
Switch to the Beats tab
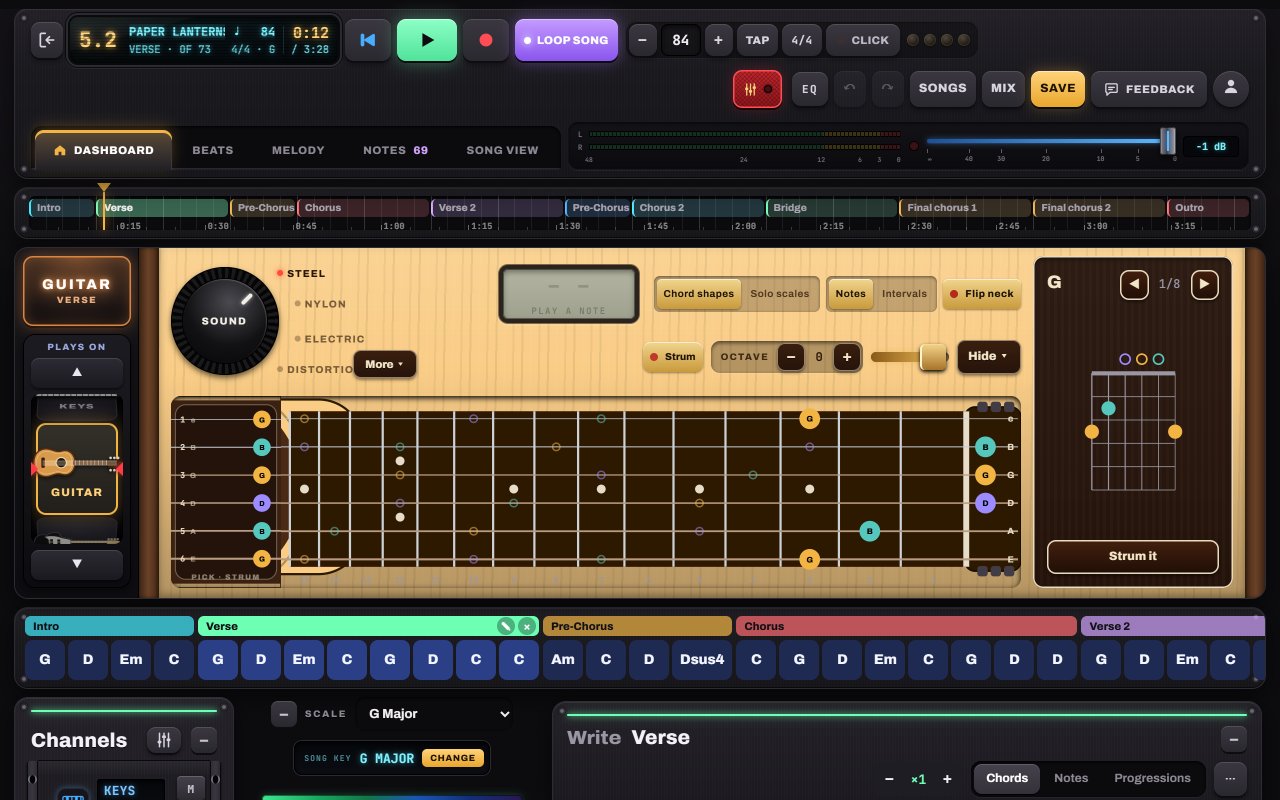click(213, 150)
